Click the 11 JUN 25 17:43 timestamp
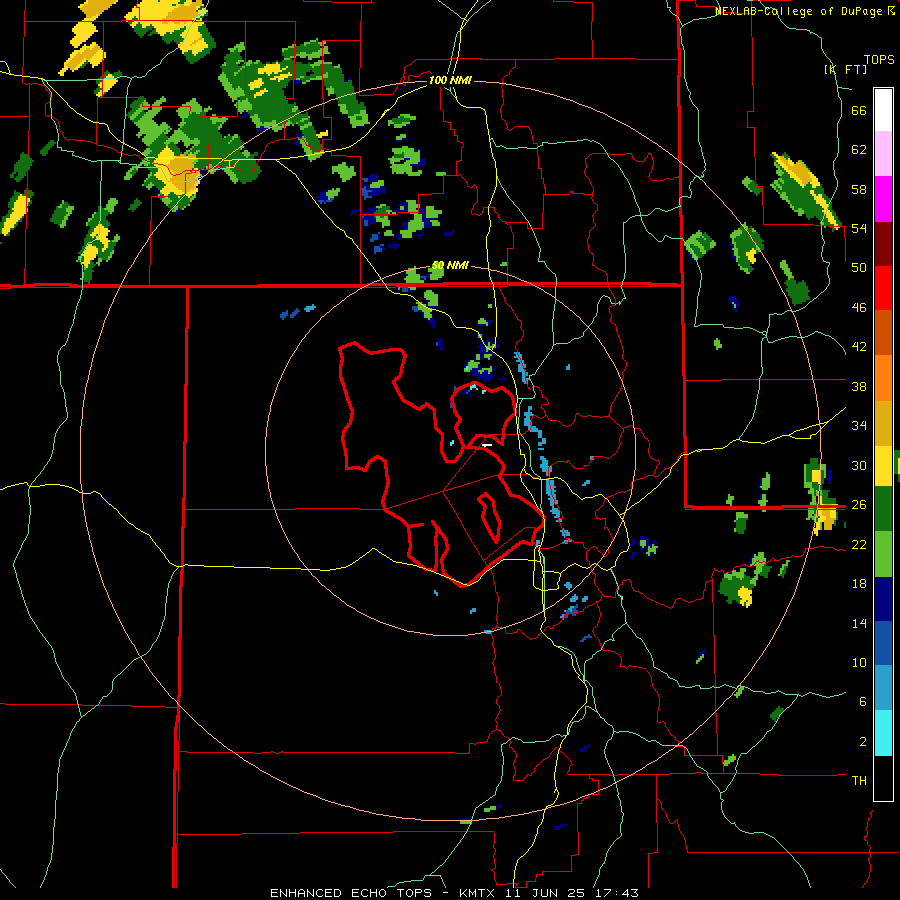 [572, 893]
